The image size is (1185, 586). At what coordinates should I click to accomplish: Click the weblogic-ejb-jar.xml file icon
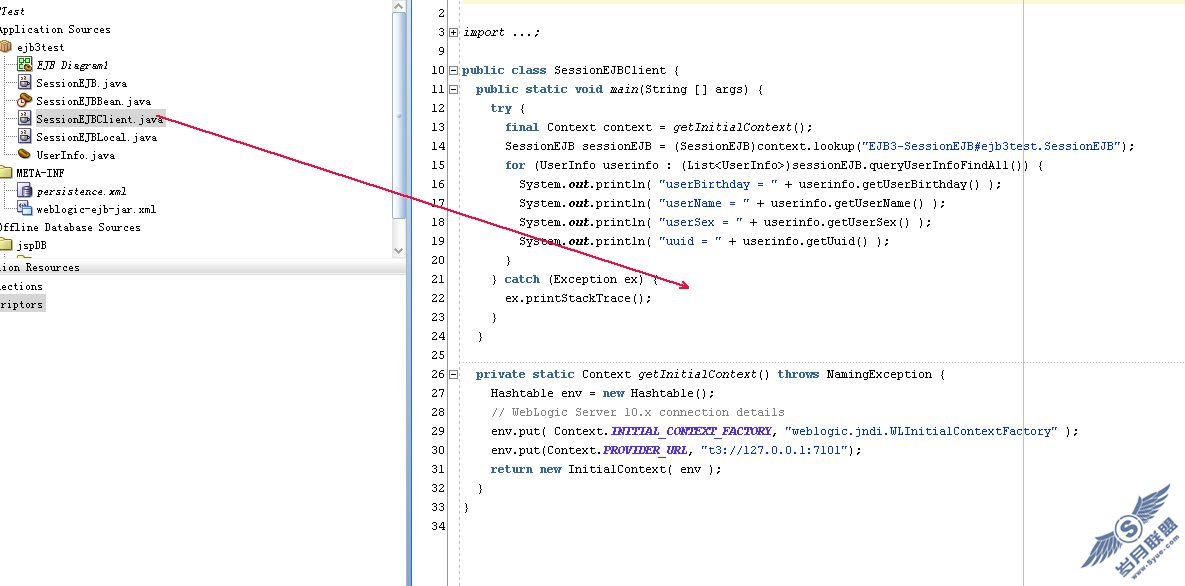click(x=24, y=209)
